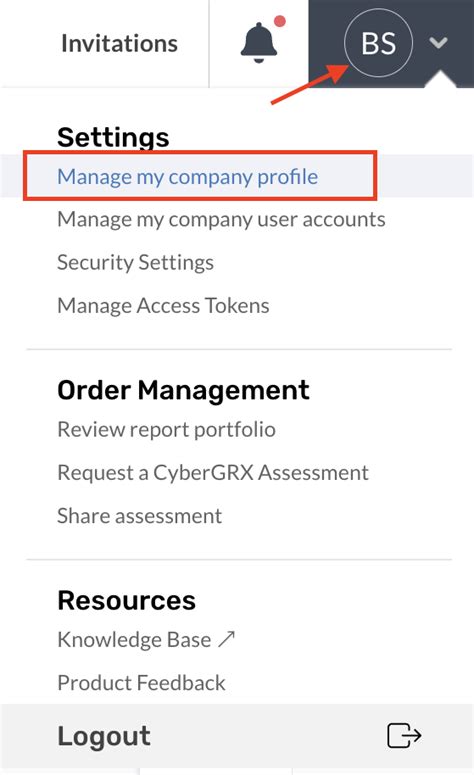Open Manage my company user accounts
The width and height of the screenshot is (474, 775).
(221, 219)
